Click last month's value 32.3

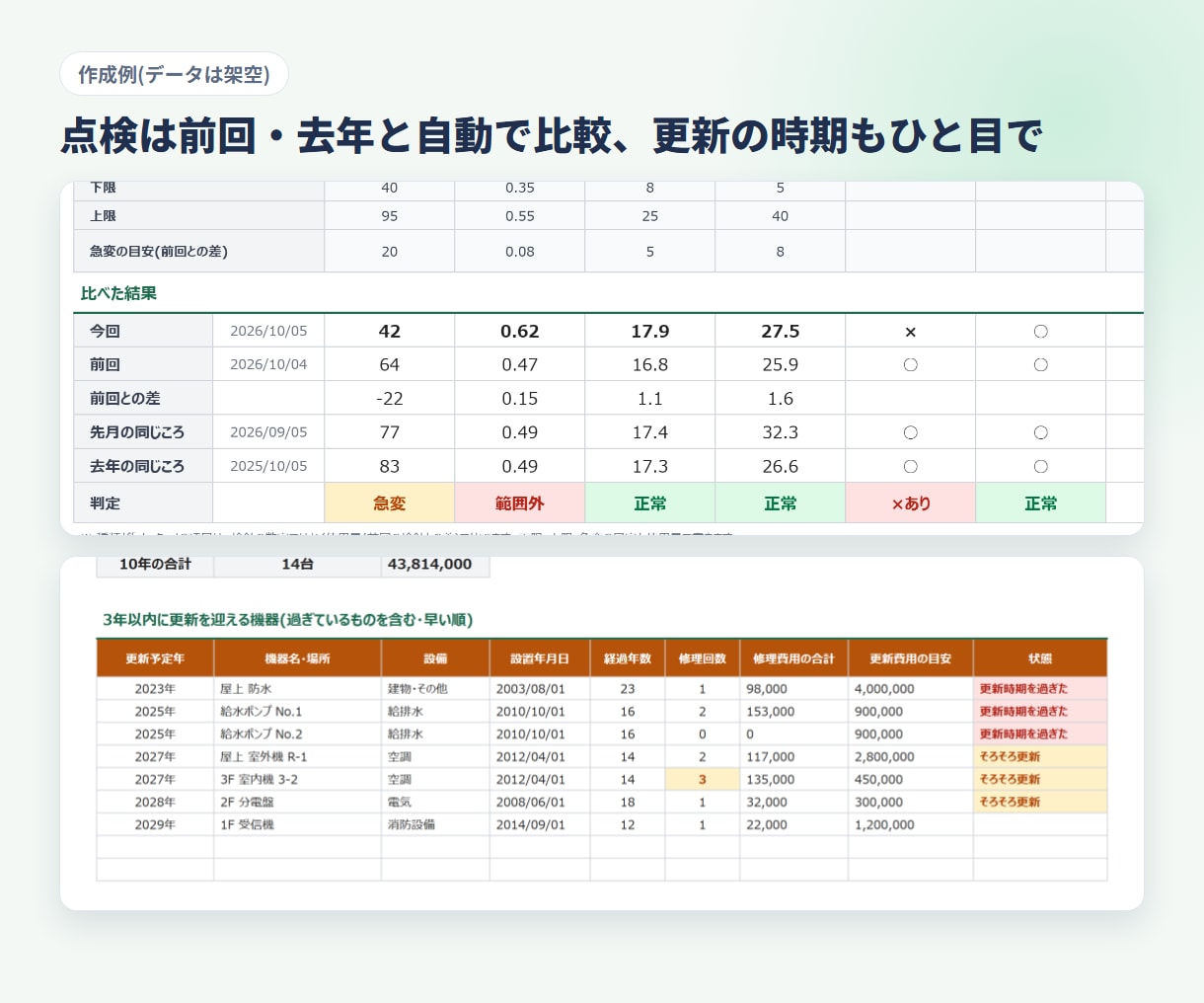[781, 432]
